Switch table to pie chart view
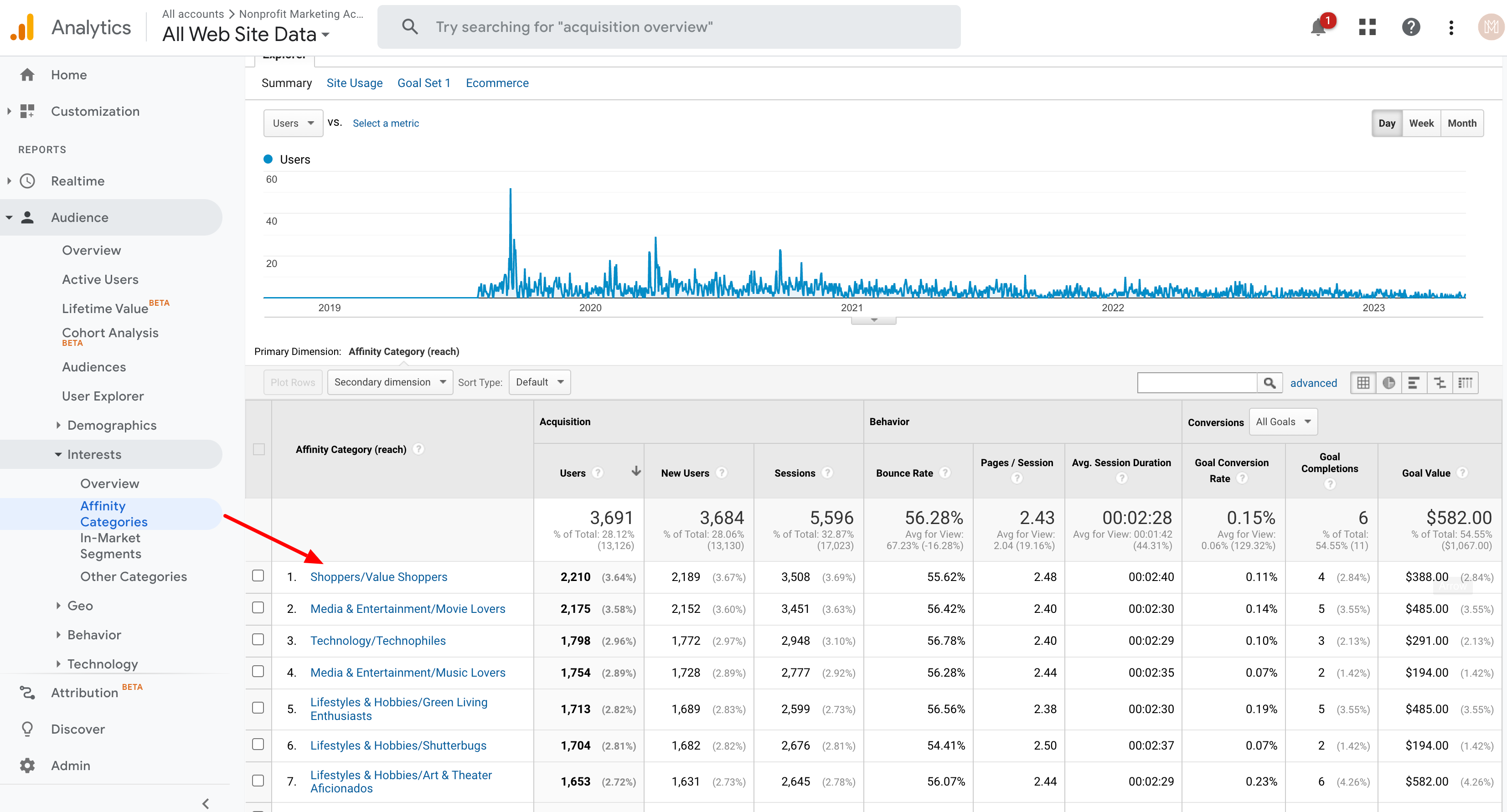 1388,383
